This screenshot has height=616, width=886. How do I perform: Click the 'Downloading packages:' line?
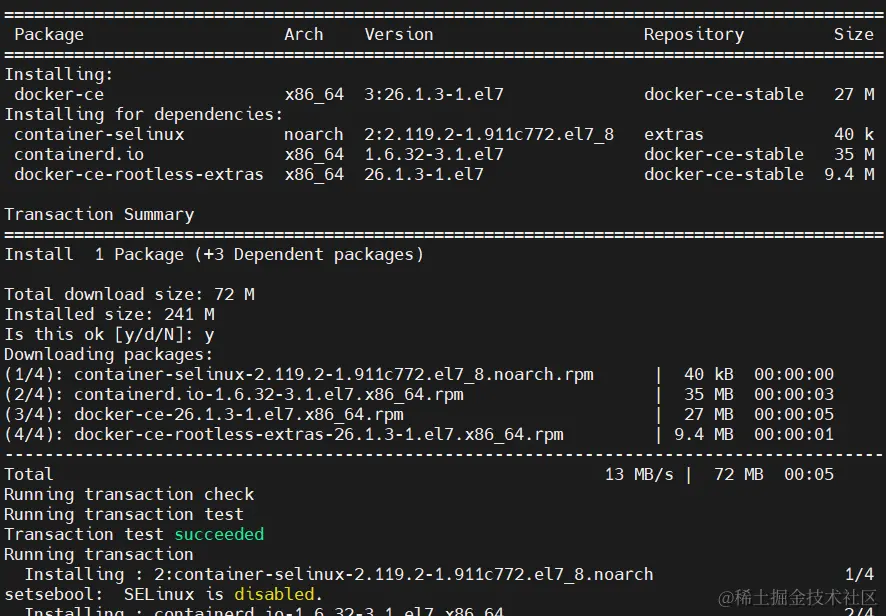(x=109, y=355)
